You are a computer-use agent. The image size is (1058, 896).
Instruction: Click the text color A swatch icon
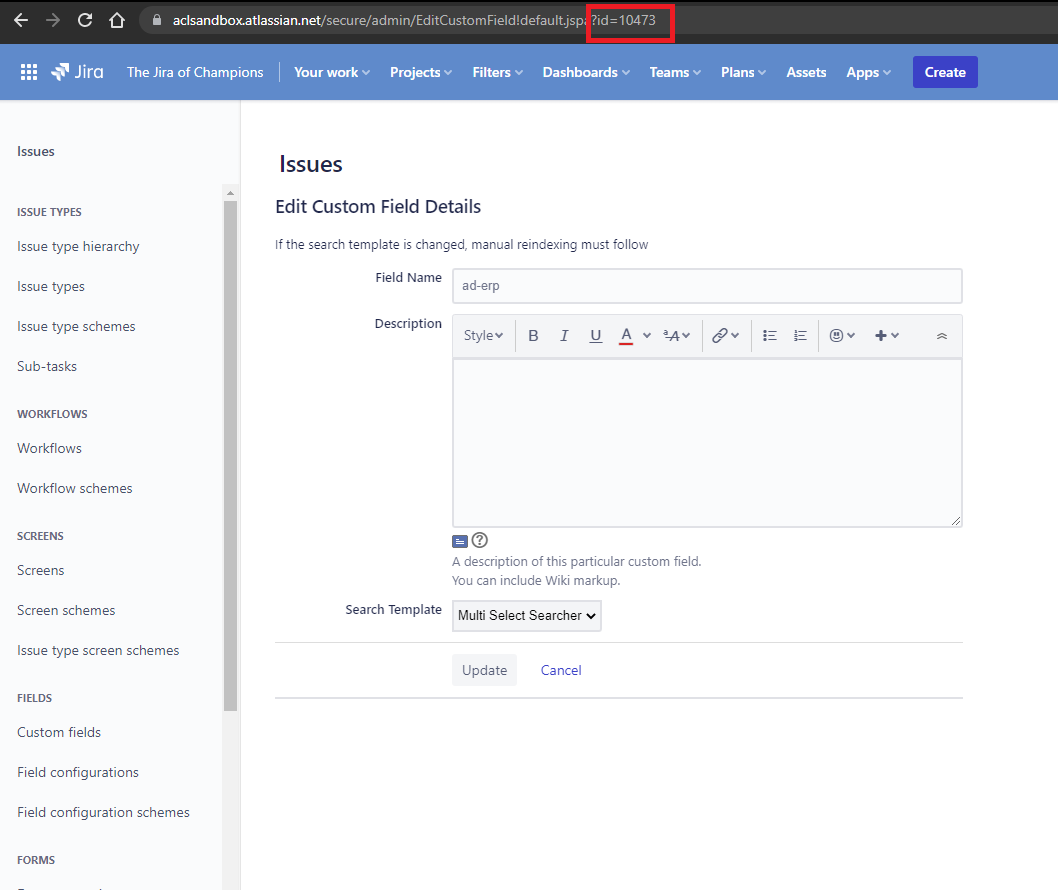click(x=625, y=336)
